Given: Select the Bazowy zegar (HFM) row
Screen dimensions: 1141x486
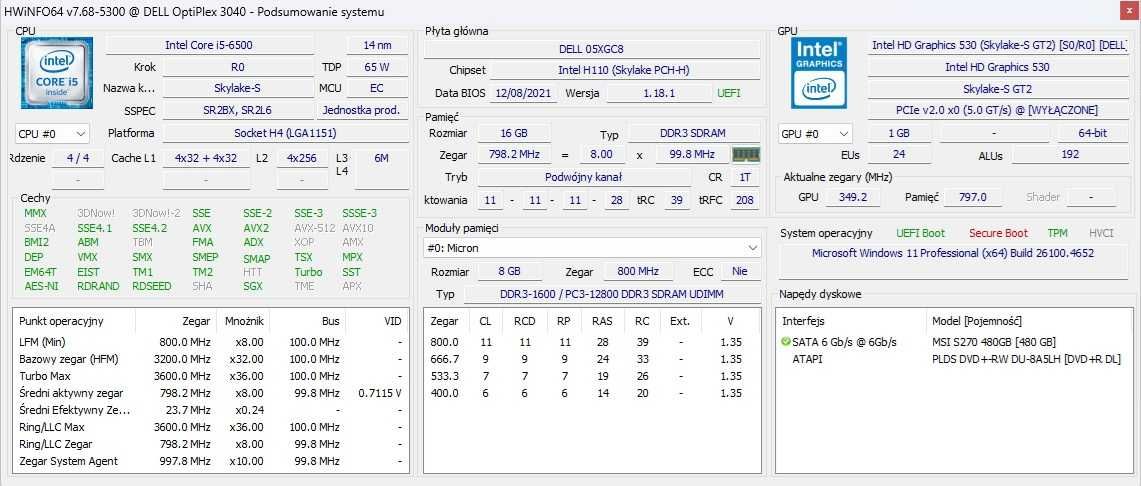Looking at the screenshot, I should click(x=211, y=359).
